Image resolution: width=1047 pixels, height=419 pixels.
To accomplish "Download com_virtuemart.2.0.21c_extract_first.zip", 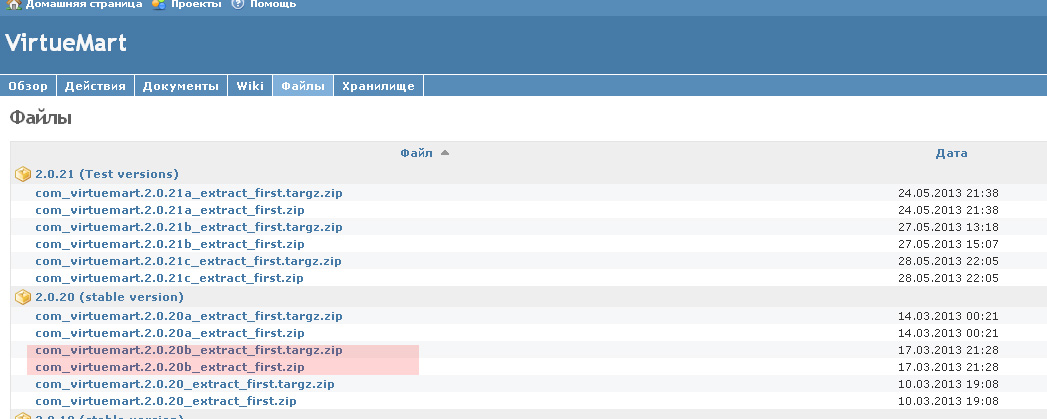I will coord(169,278).
